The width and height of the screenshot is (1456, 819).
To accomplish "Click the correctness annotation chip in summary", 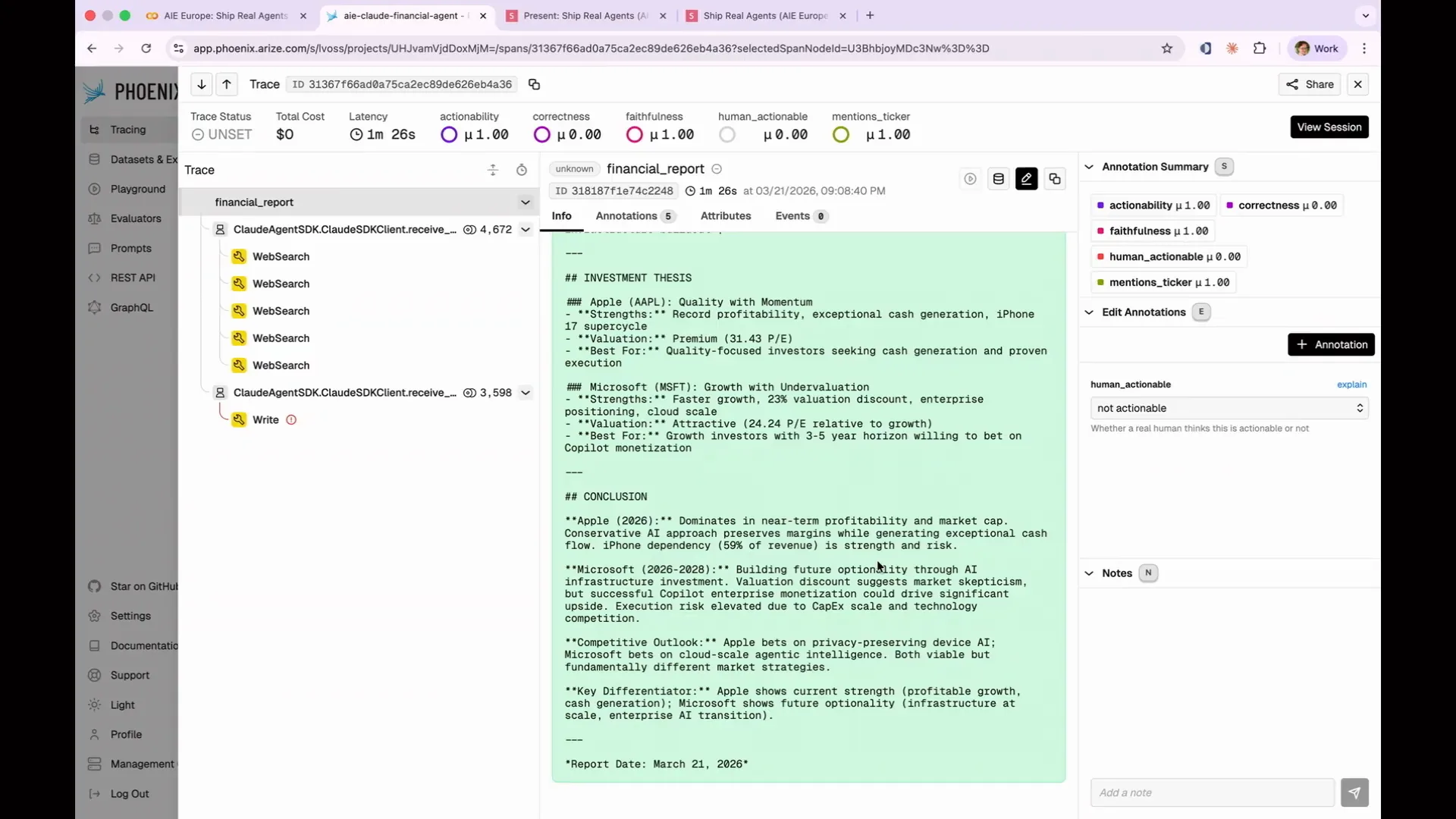I will [x=1282, y=206].
